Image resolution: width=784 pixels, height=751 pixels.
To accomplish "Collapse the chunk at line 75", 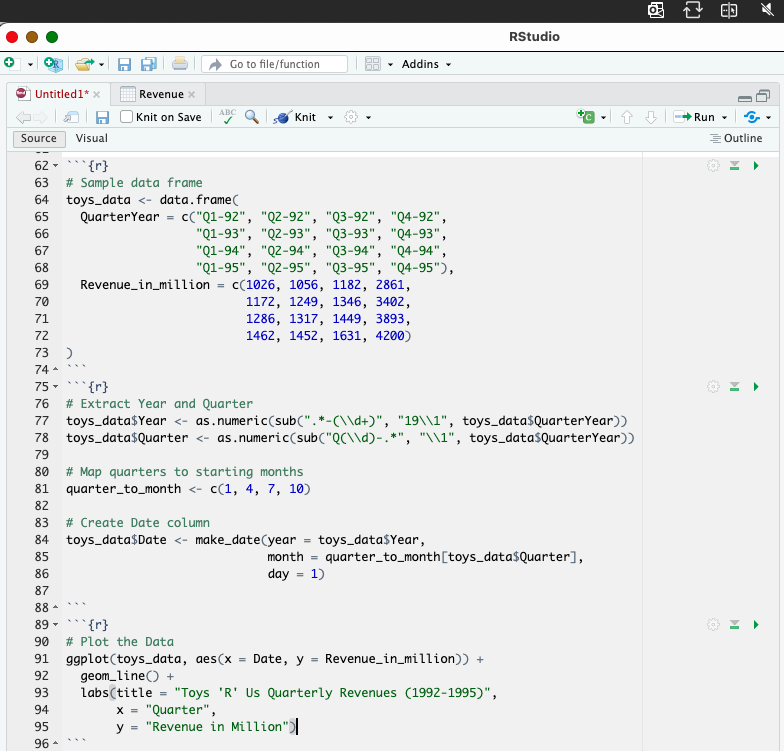I will 55,386.
